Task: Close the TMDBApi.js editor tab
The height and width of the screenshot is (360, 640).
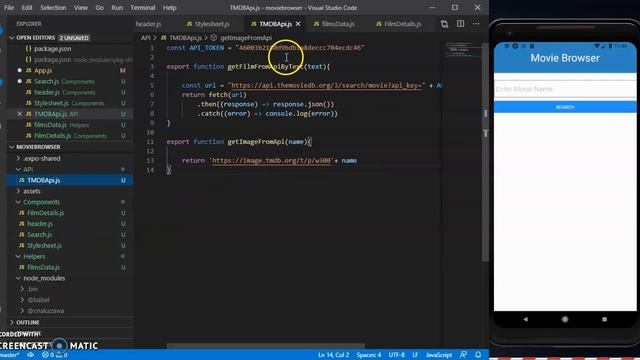Action: point(298,24)
